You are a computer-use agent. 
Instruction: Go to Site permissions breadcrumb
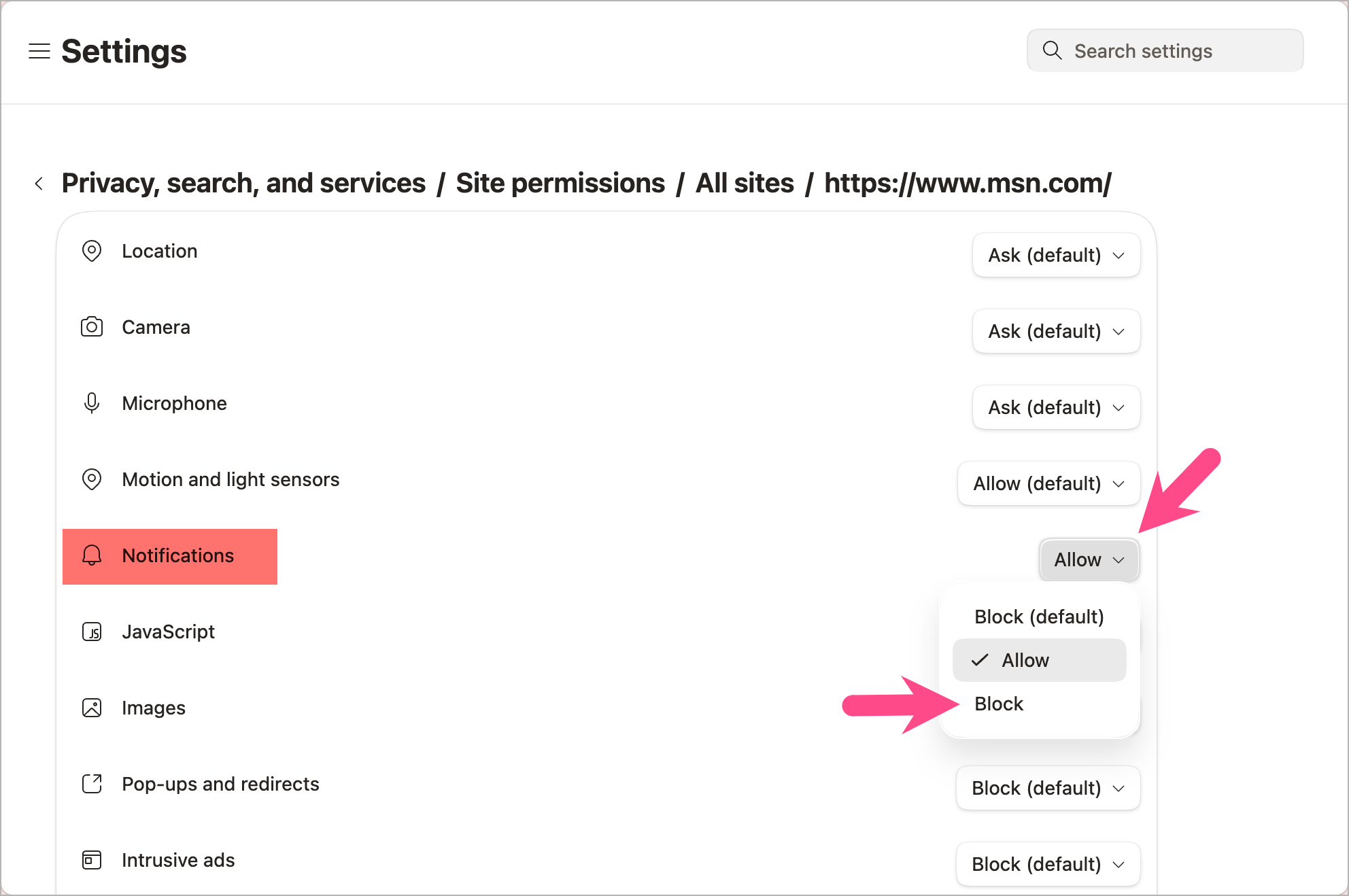(x=560, y=184)
